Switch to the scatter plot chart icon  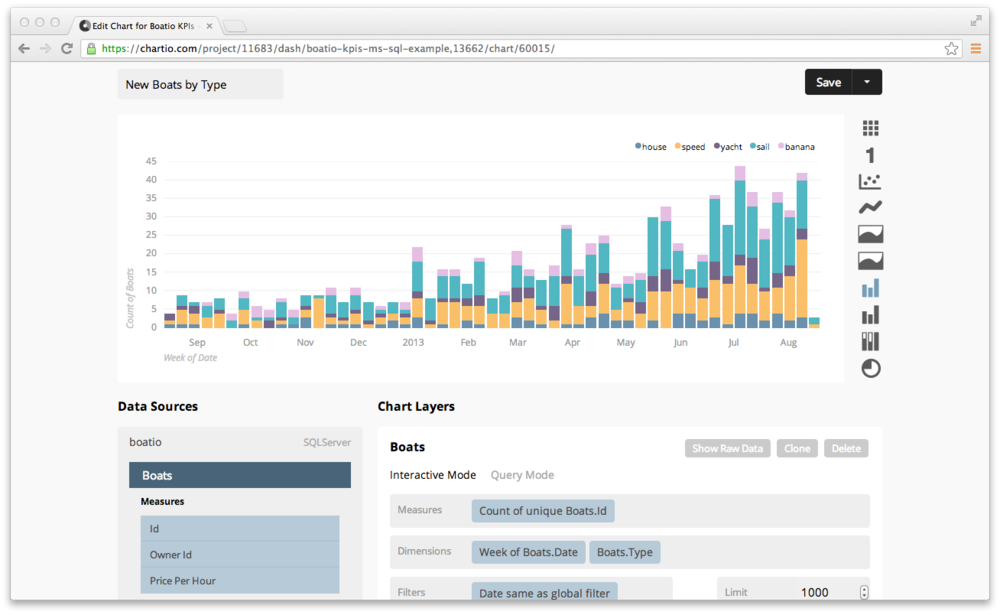point(870,181)
